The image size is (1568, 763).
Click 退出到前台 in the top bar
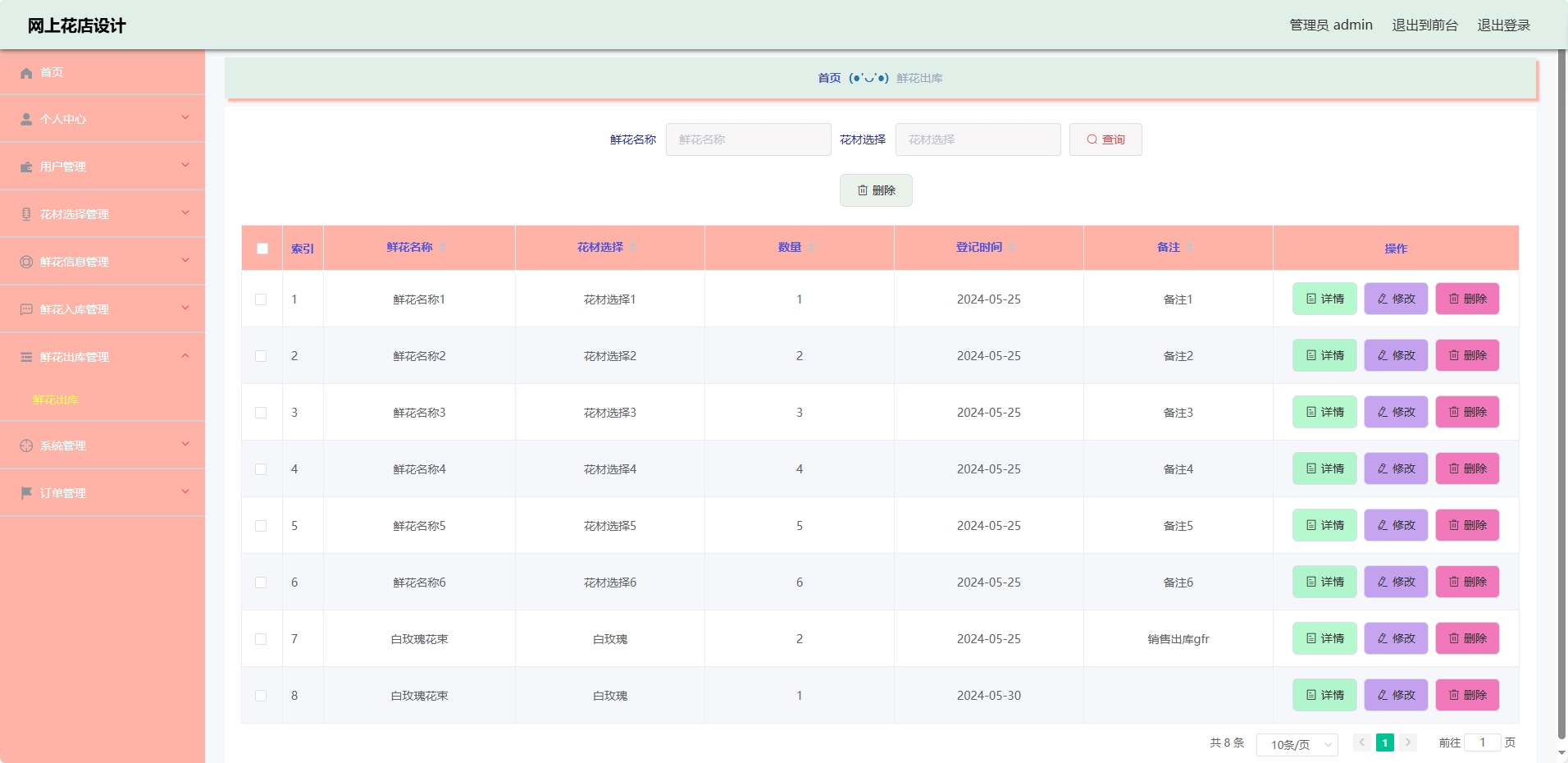[1424, 25]
